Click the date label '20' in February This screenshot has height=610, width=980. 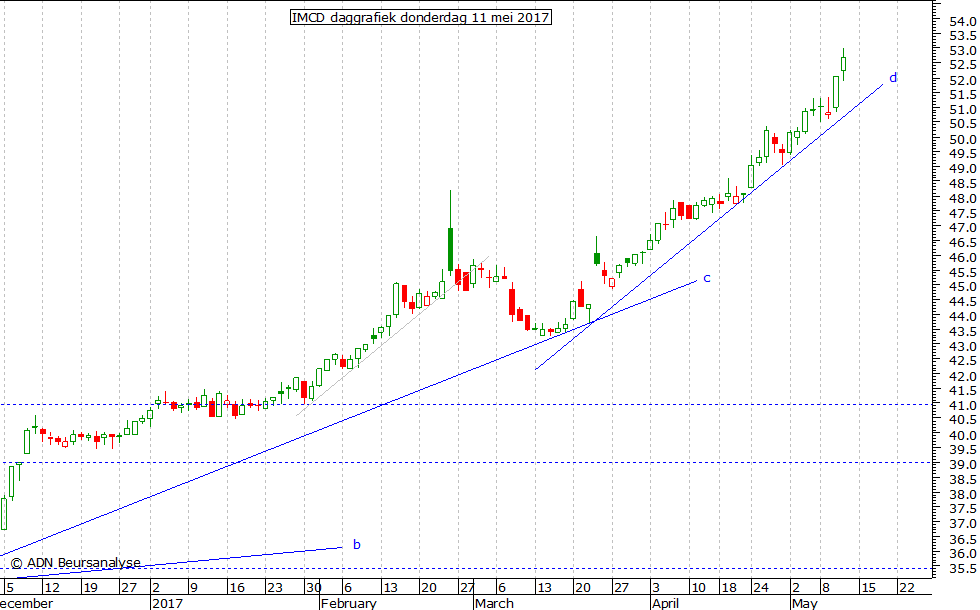428,588
